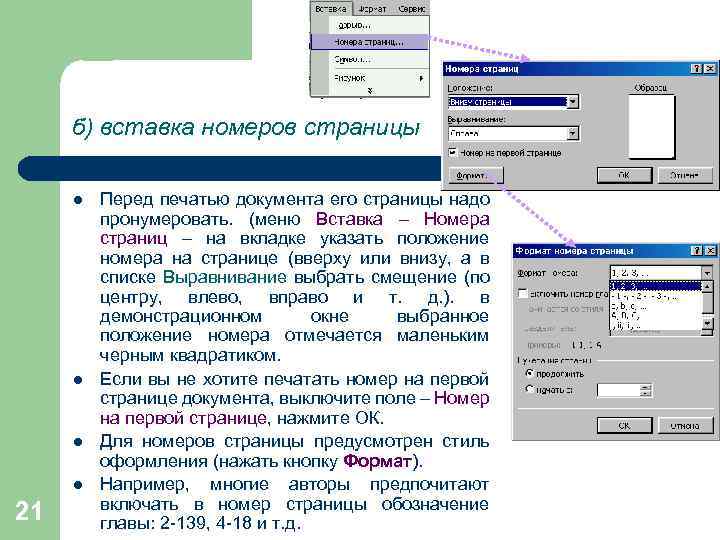The height and width of the screenshot is (540, 720).
Task: Select the Номера страниц... menu entry
Action: 370,42
